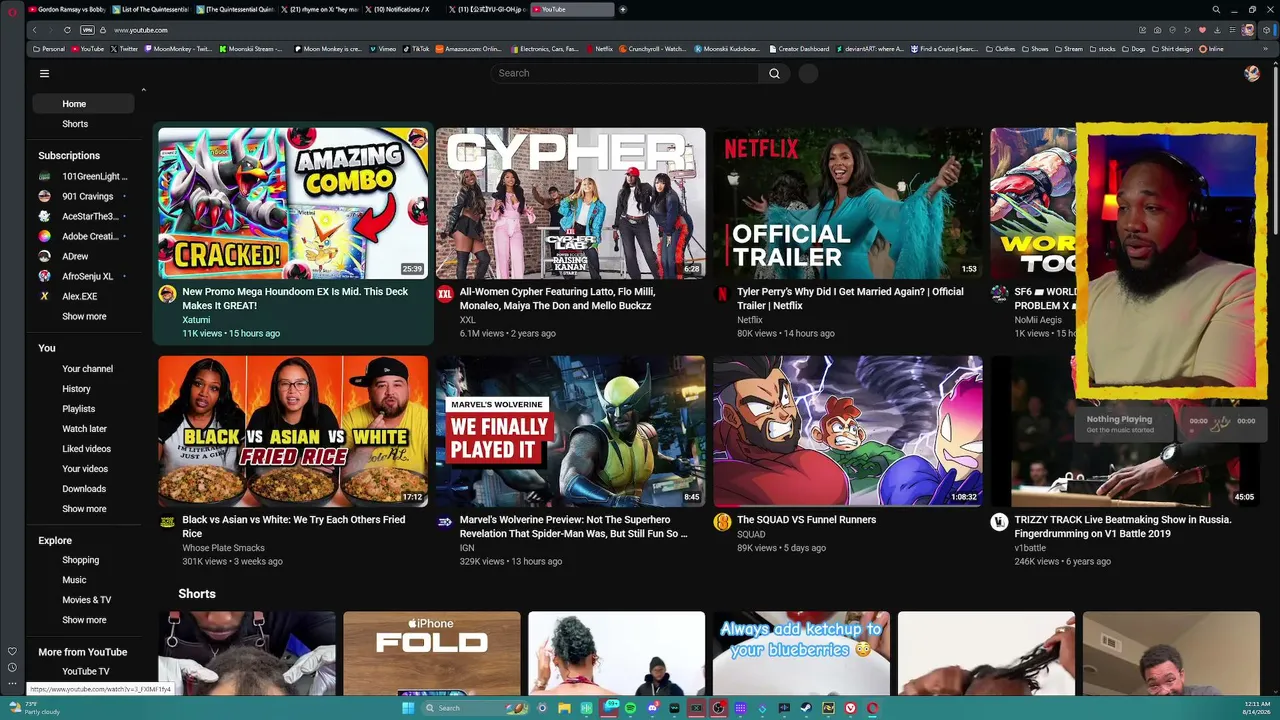Screen dimensions: 1280x720
Task: Open the YouTube hamburger guide menu
Action: tap(44, 73)
